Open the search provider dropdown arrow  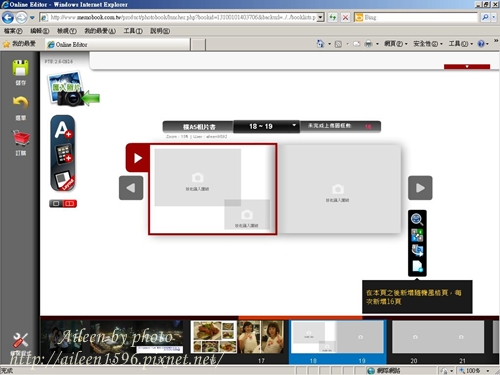(494, 17)
